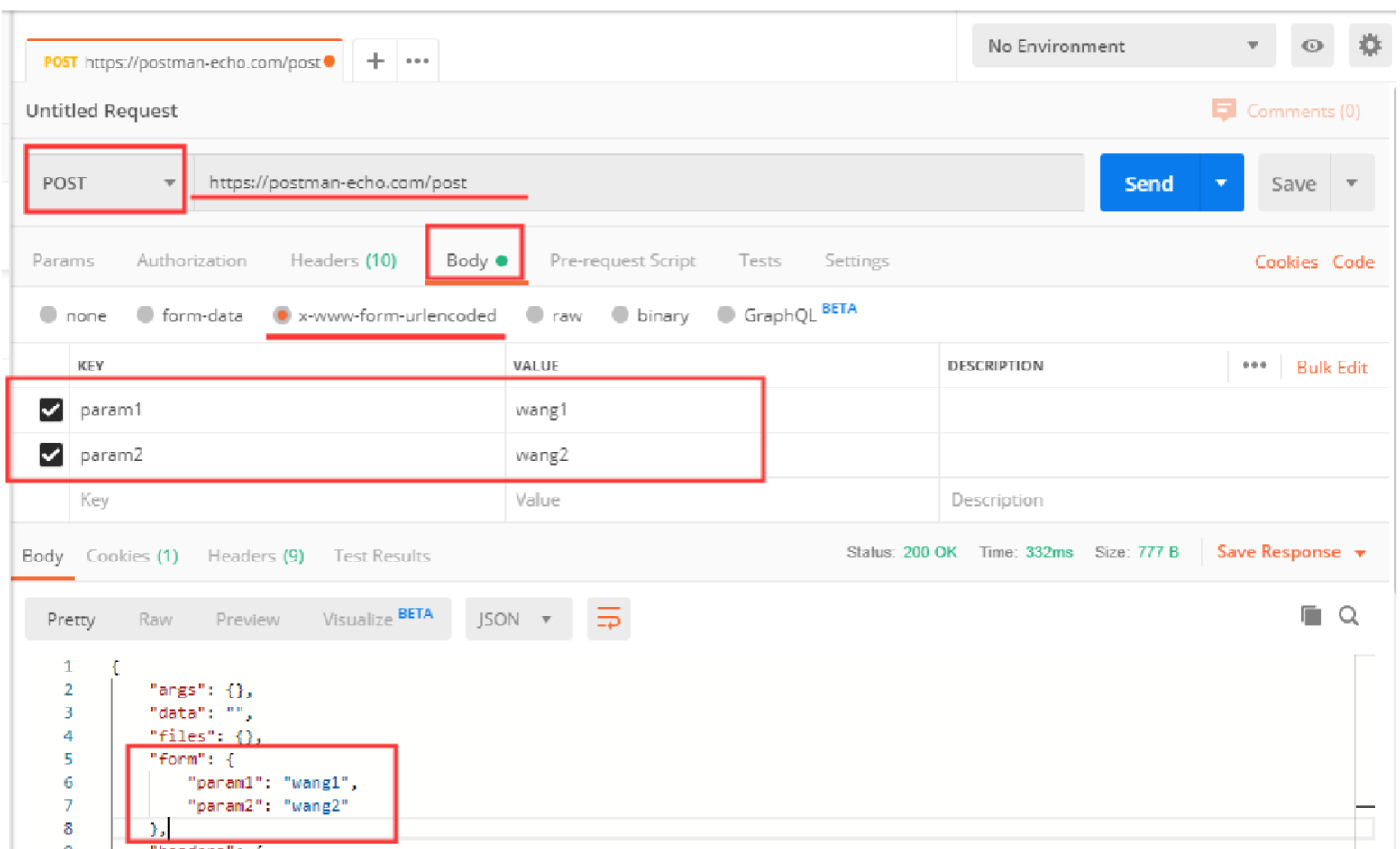Open the response Headers (9) tab
Screen dimensions: 1400x849
pos(255,556)
